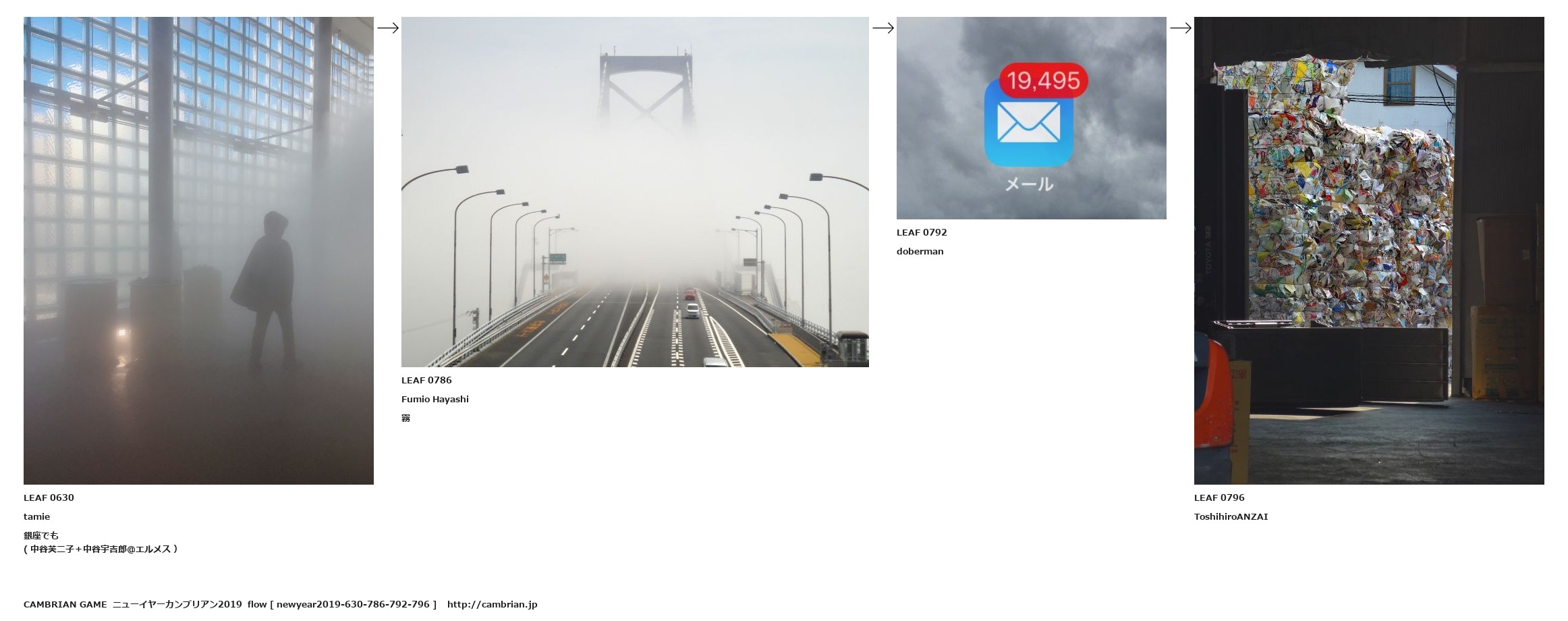Click the caption 銀座でも
The height and width of the screenshot is (621, 1568).
pos(41,535)
